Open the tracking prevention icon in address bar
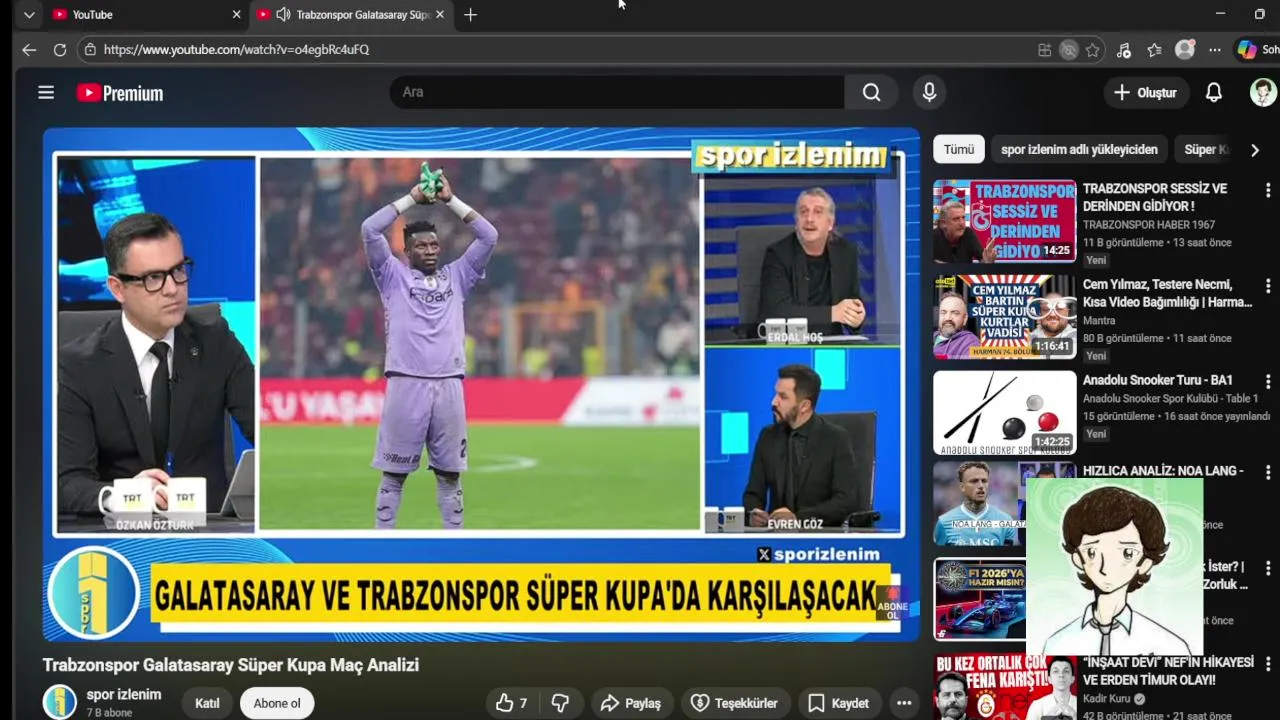Image resolution: width=1280 pixels, height=720 pixels. click(1069, 50)
